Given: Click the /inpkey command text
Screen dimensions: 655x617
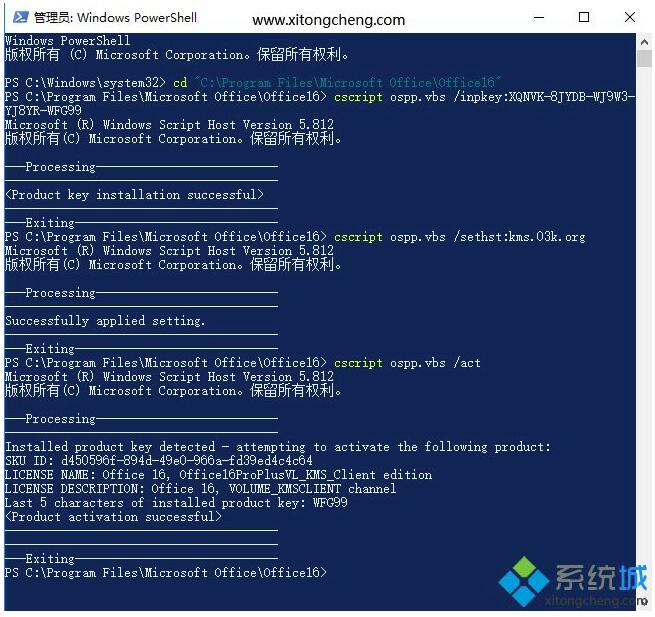Looking at the screenshot, I should pyautogui.click(x=544, y=97).
